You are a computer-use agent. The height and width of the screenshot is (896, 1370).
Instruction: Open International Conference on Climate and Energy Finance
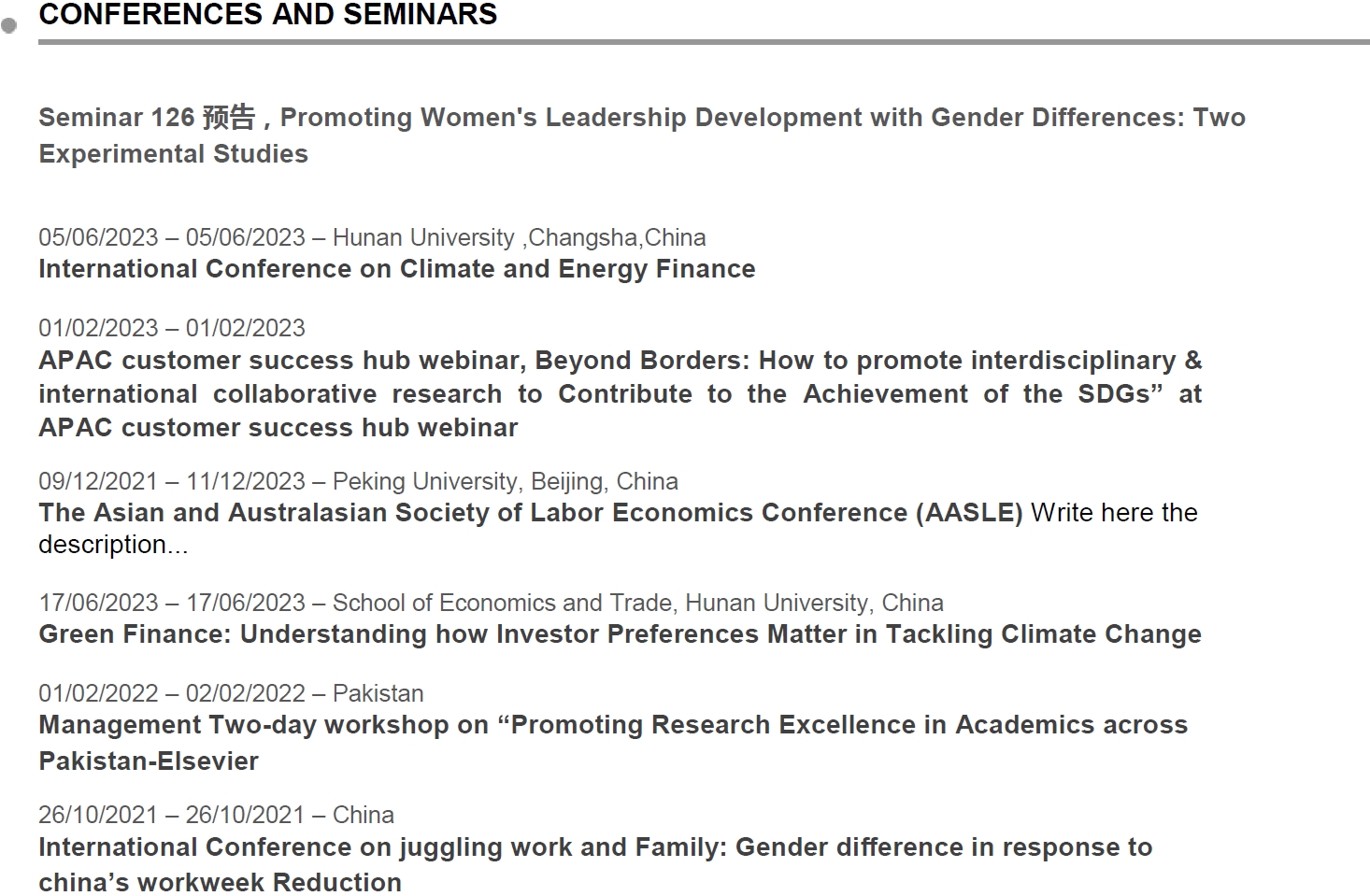tap(397, 269)
